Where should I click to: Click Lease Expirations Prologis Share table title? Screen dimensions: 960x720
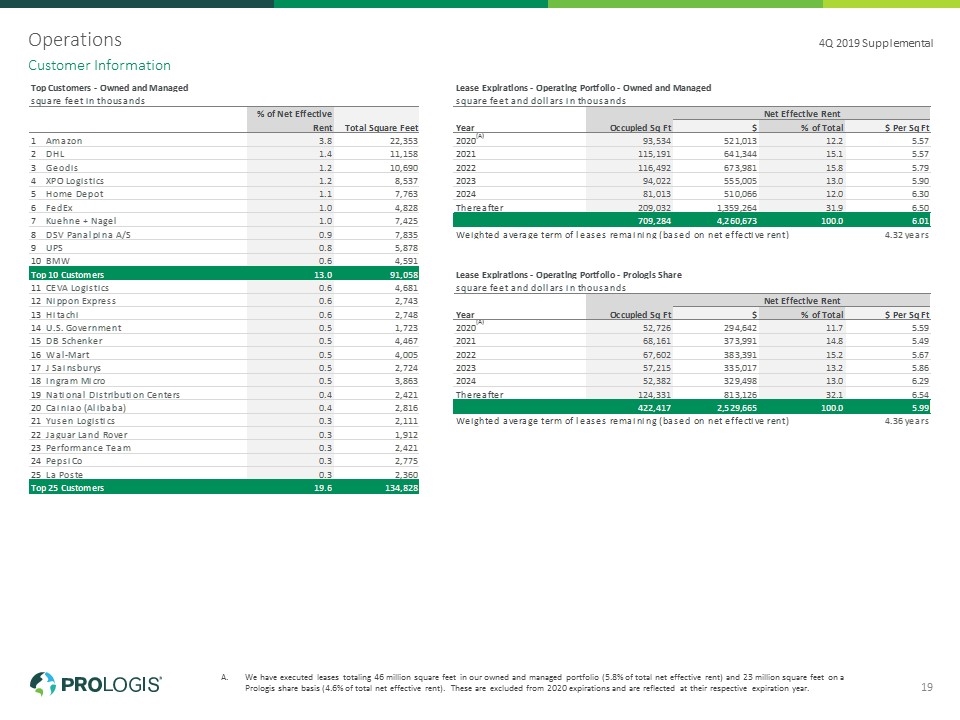[569, 275]
